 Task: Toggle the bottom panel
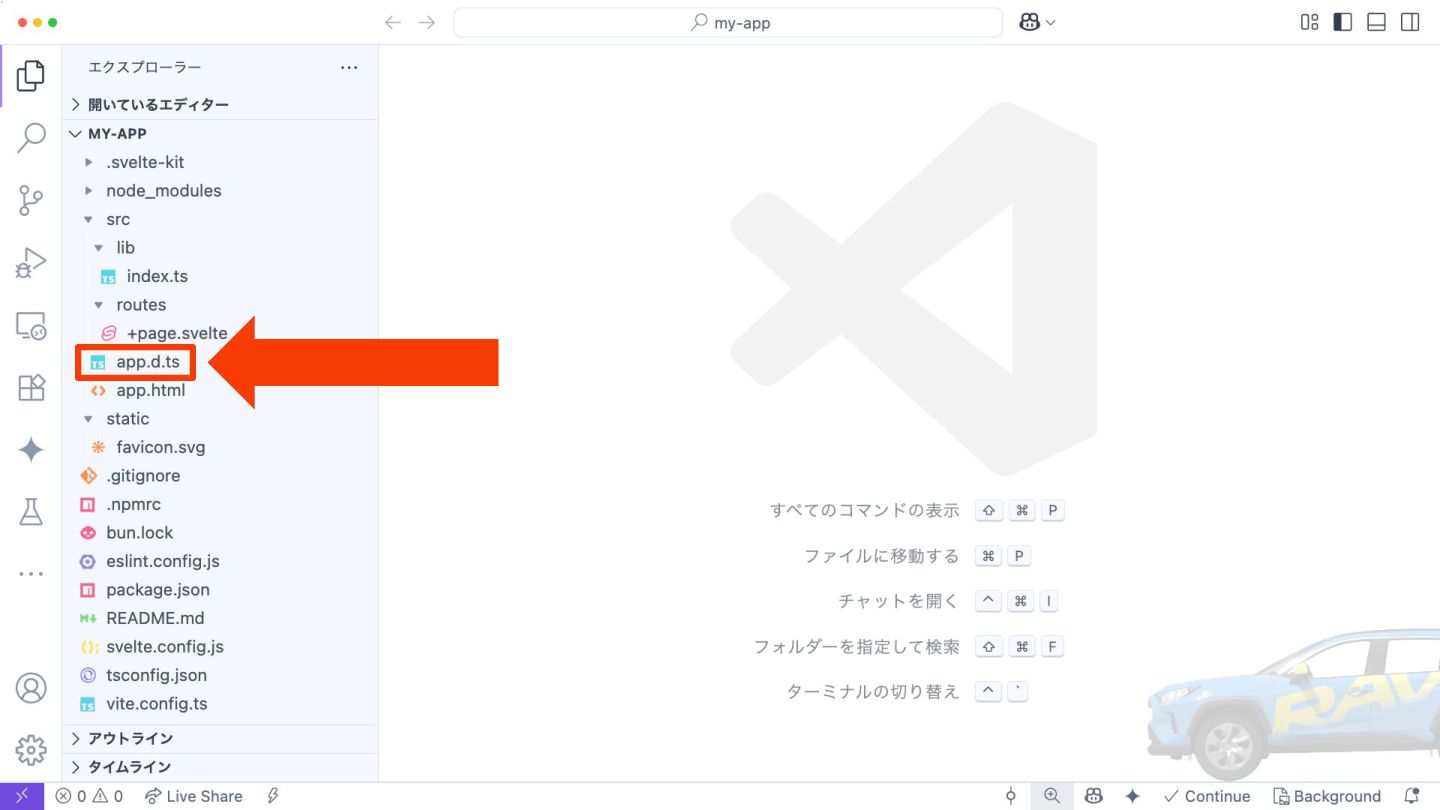click(x=1377, y=22)
